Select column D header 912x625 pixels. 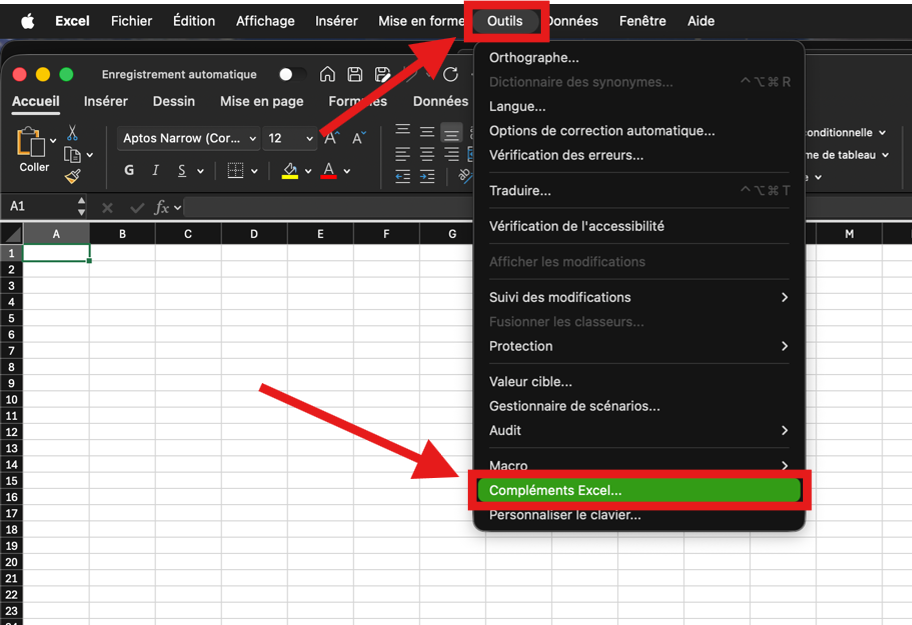[x=254, y=234]
